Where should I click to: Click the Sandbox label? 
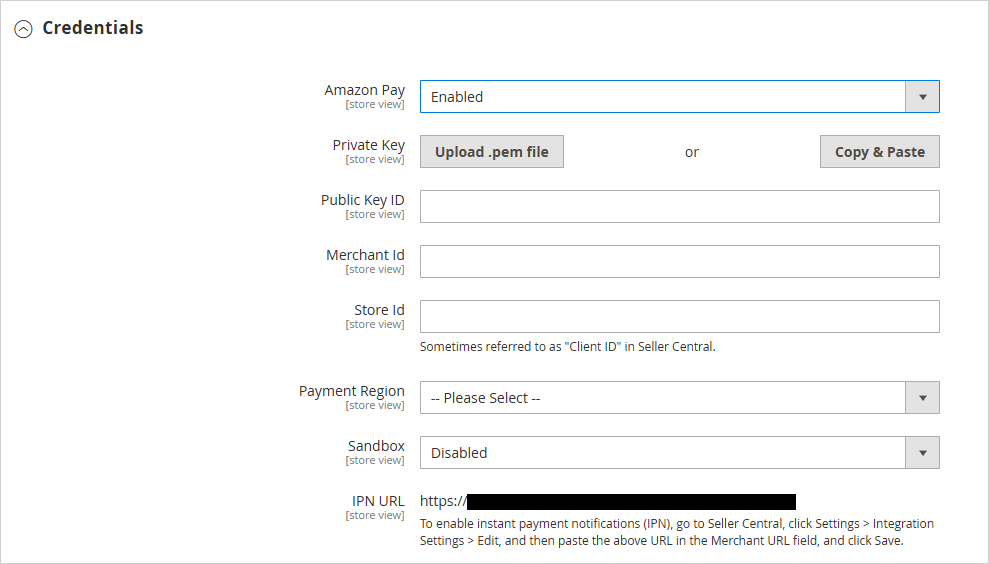coord(376,446)
